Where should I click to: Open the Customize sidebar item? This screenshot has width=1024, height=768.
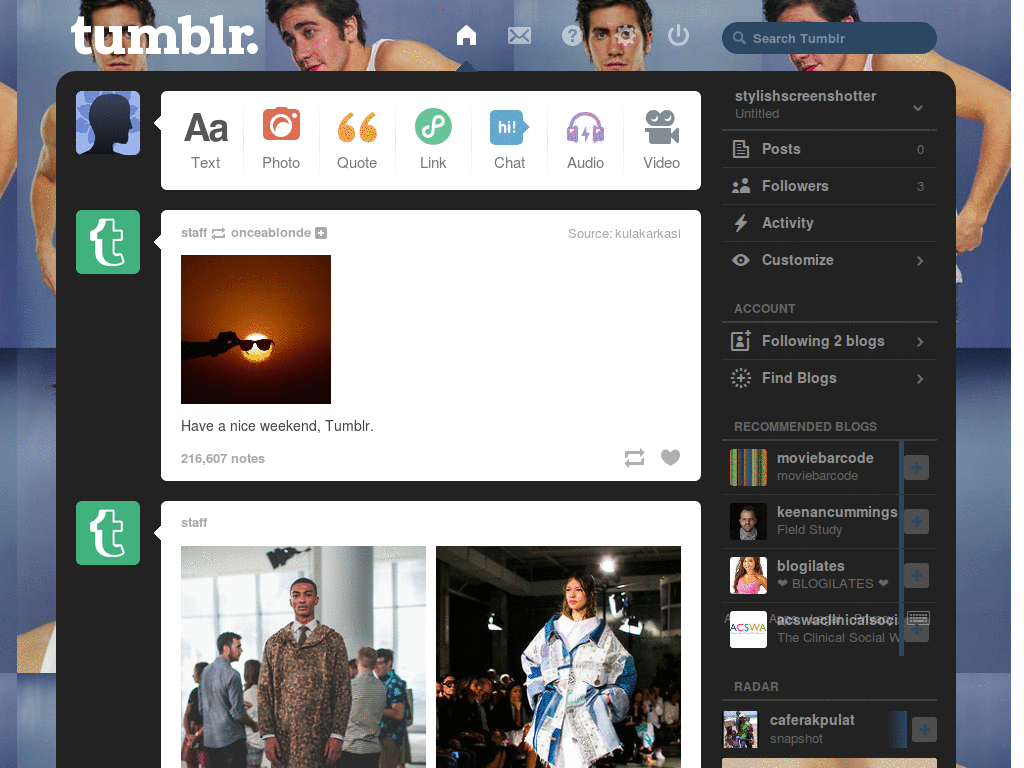click(x=829, y=260)
